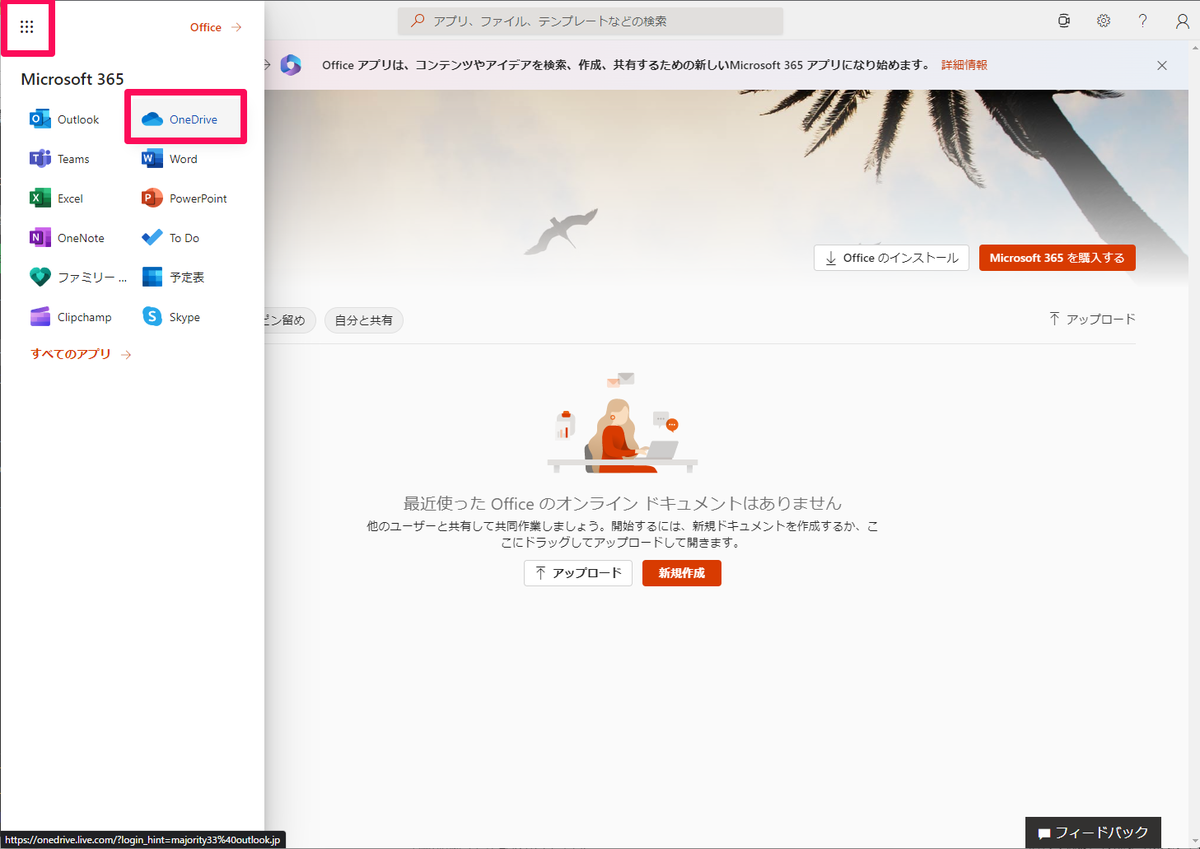Open Outlook from the app list
Image resolution: width=1200 pixels, height=849 pixels.
(x=64, y=119)
